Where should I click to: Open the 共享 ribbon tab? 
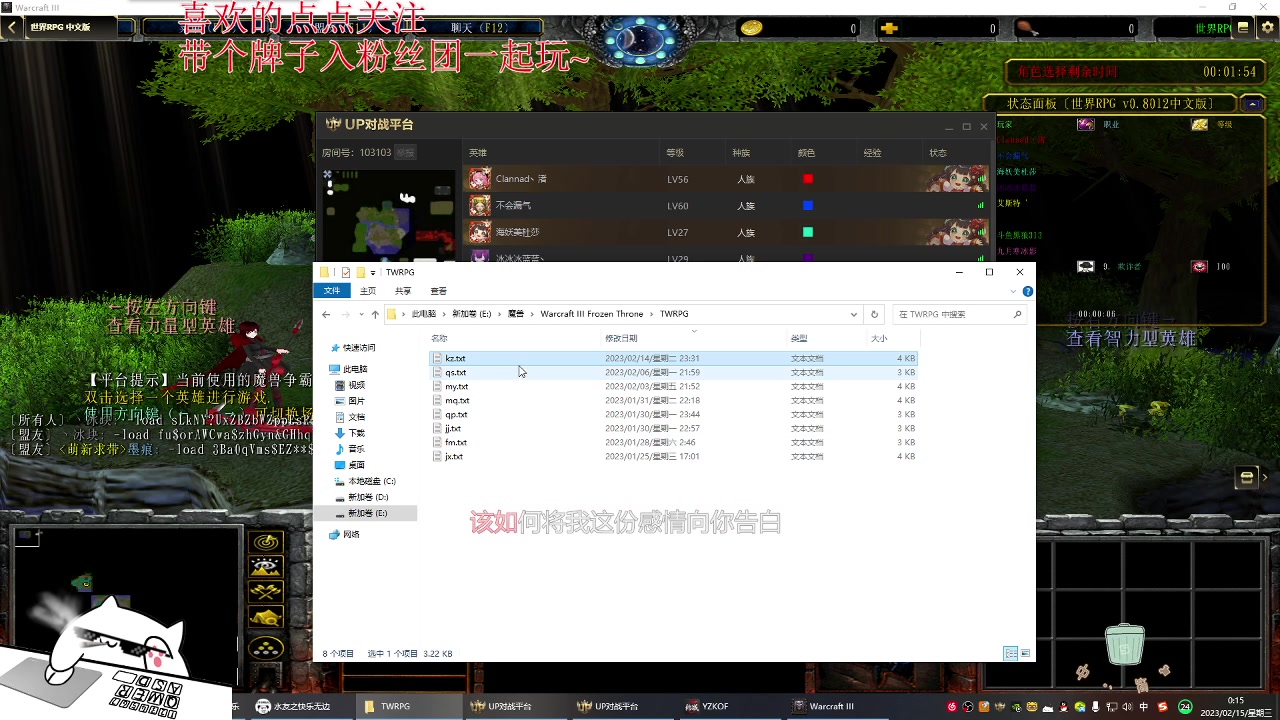pyautogui.click(x=403, y=291)
